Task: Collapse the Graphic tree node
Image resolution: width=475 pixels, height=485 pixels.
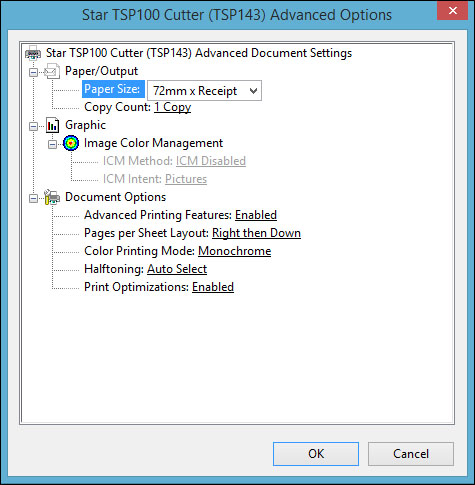Action: coord(33,126)
